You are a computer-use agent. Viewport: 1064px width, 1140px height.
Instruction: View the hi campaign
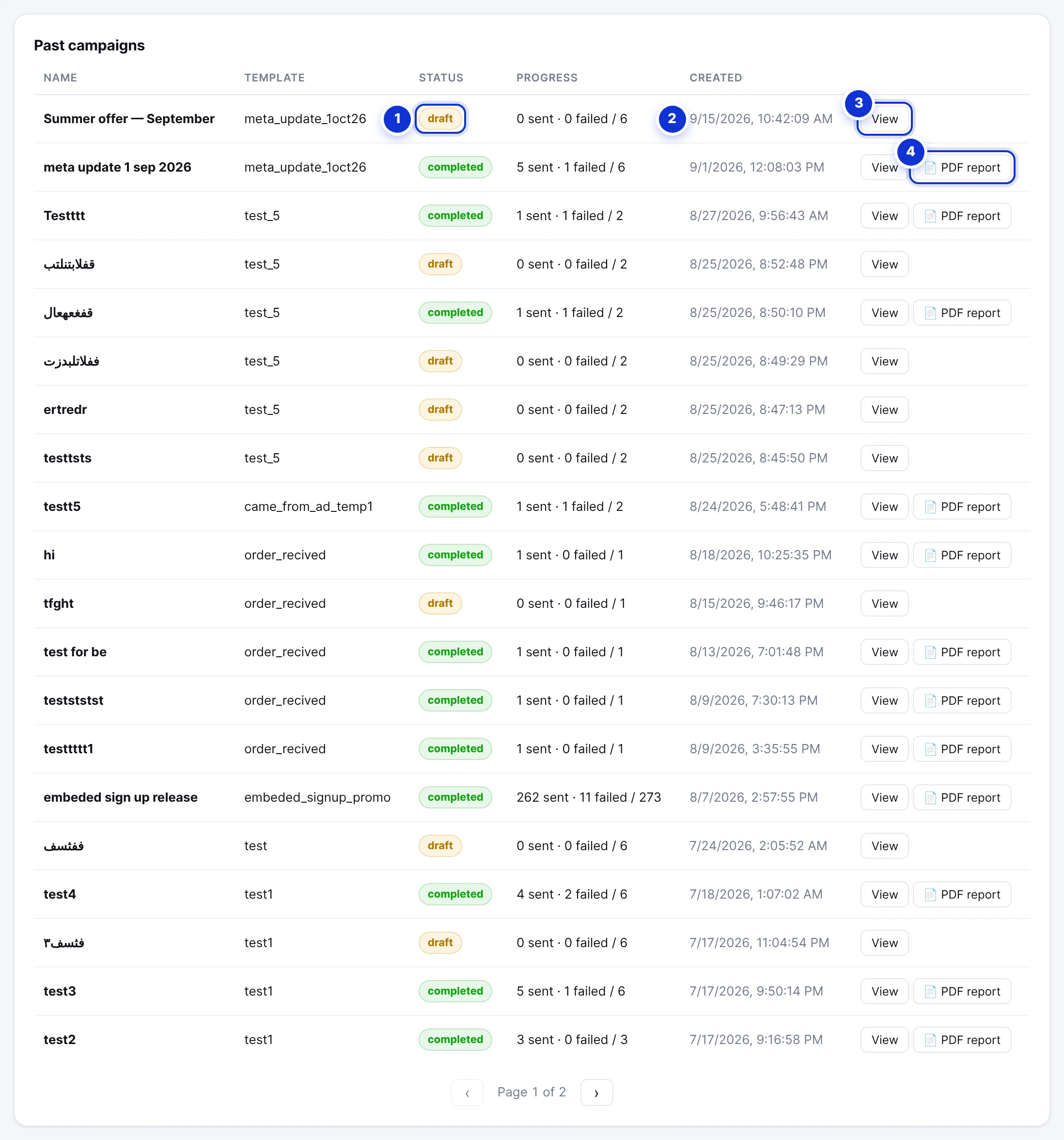pos(884,555)
